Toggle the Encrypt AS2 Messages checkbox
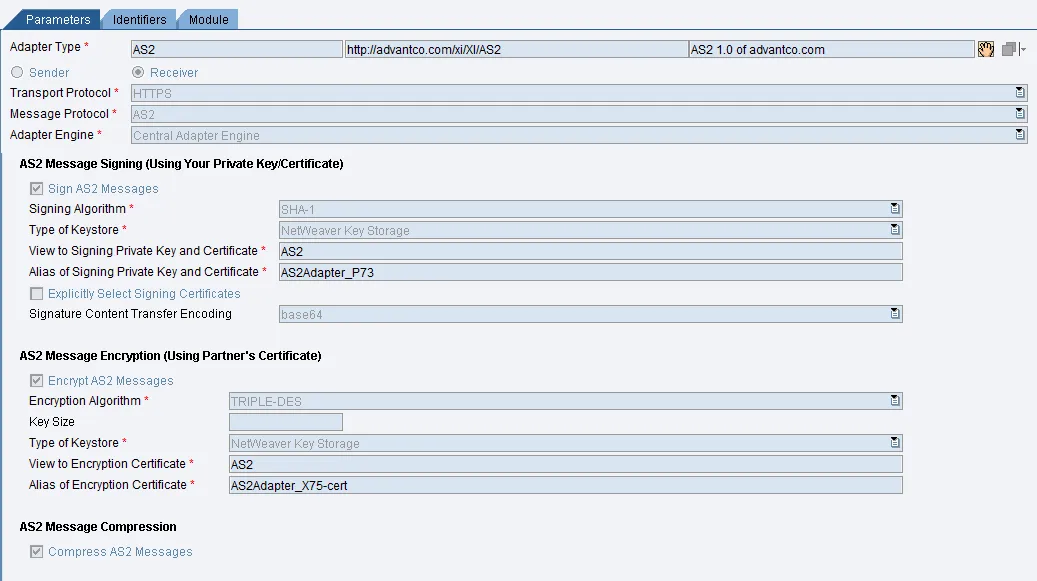 pyautogui.click(x=36, y=381)
